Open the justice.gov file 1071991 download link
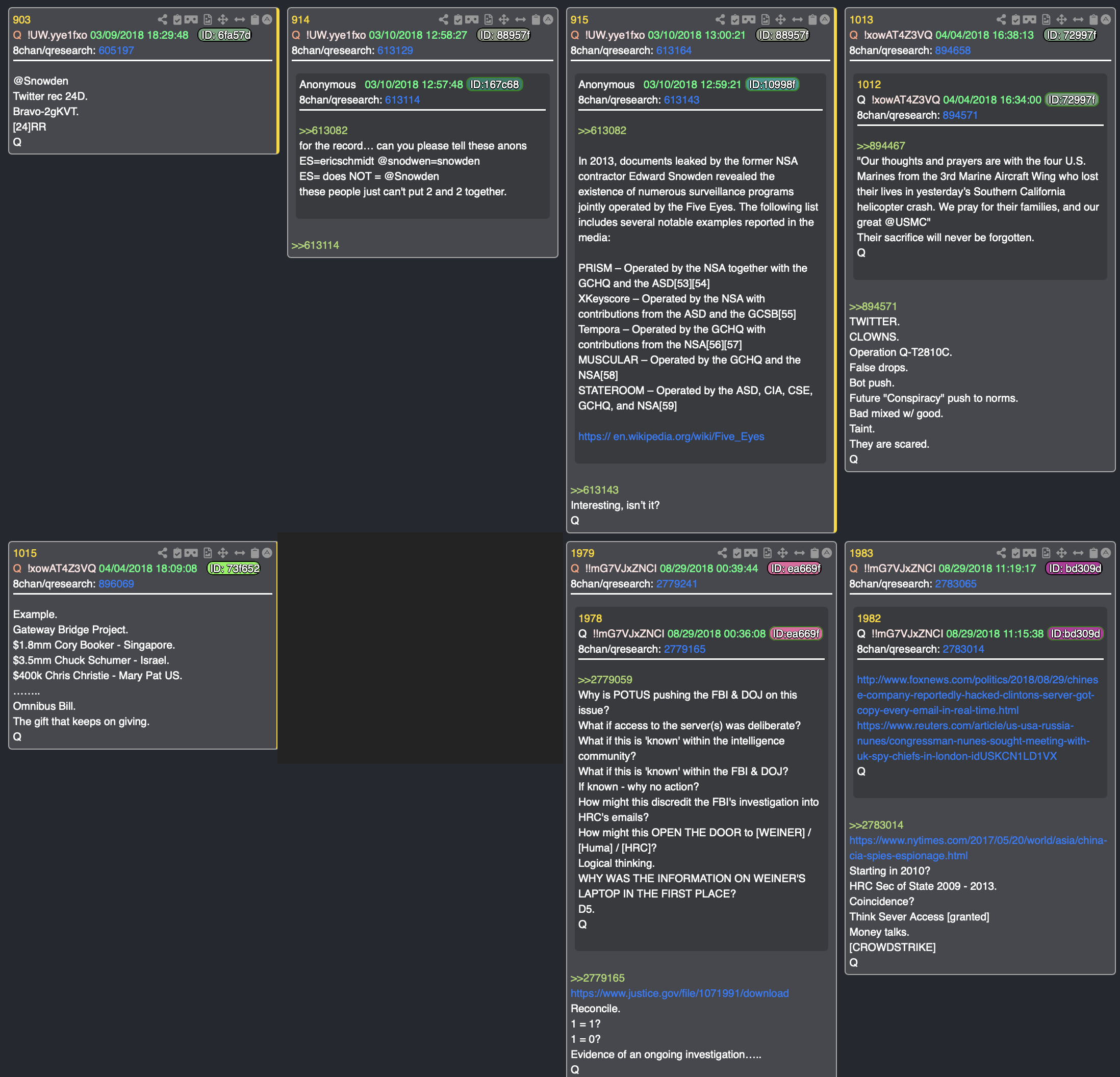The image size is (1120, 1077). click(x=679, y=993)
